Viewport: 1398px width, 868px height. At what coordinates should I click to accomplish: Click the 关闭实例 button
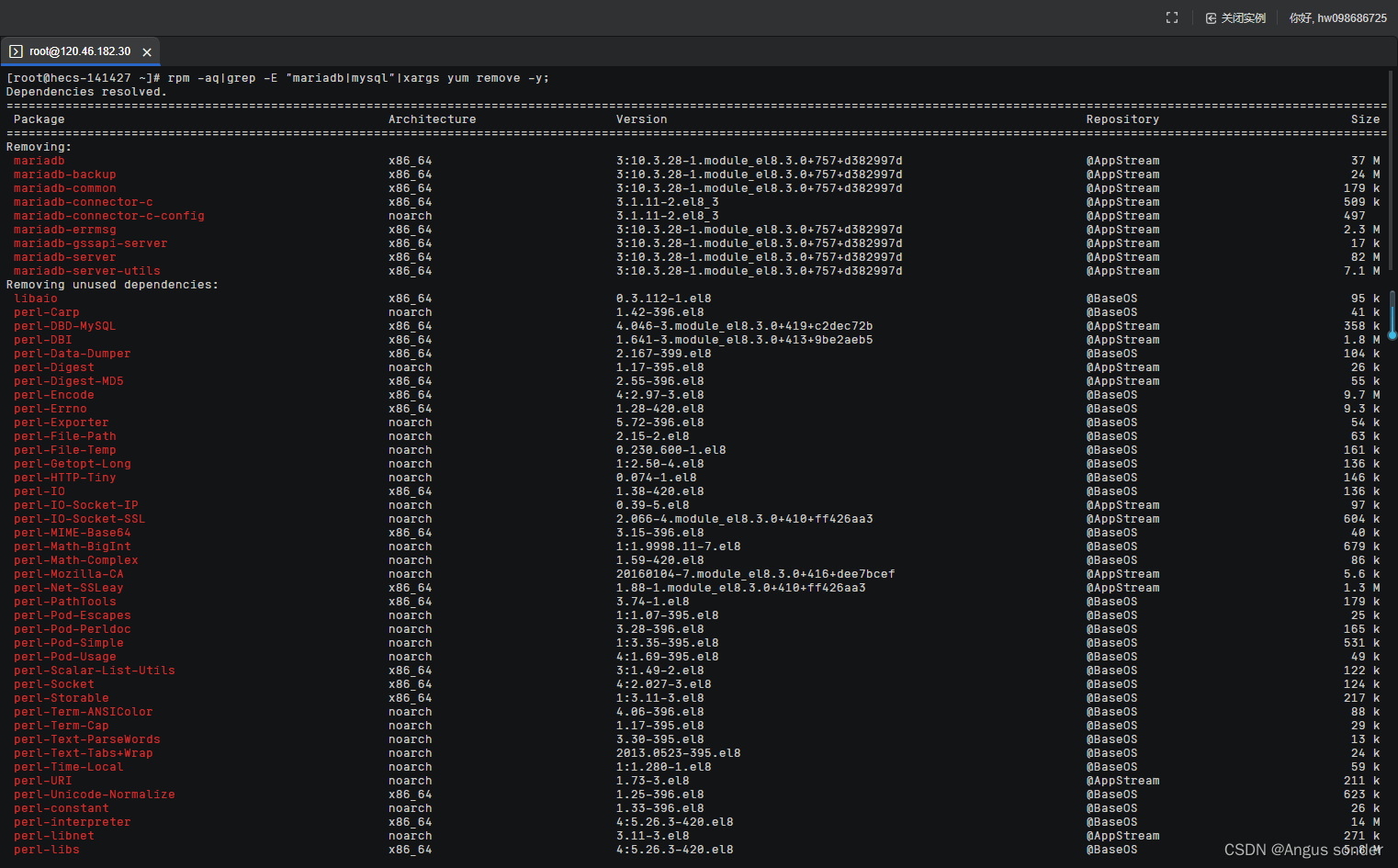pyautogui.click(x=1243, y=17)
